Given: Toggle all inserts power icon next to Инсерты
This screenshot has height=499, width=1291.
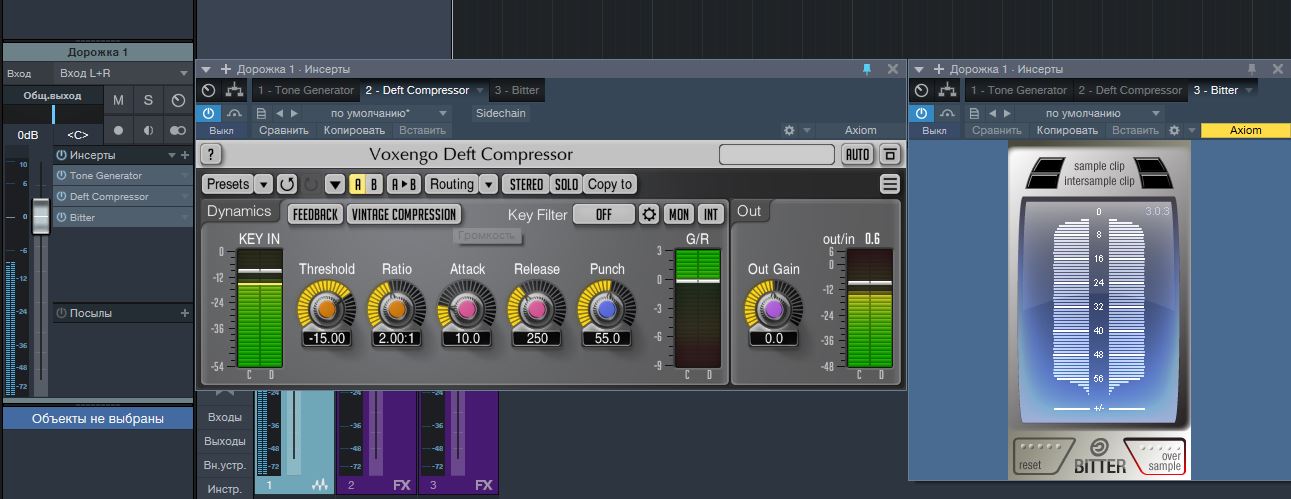Looking at the screenshot, I should pos(61,155).
